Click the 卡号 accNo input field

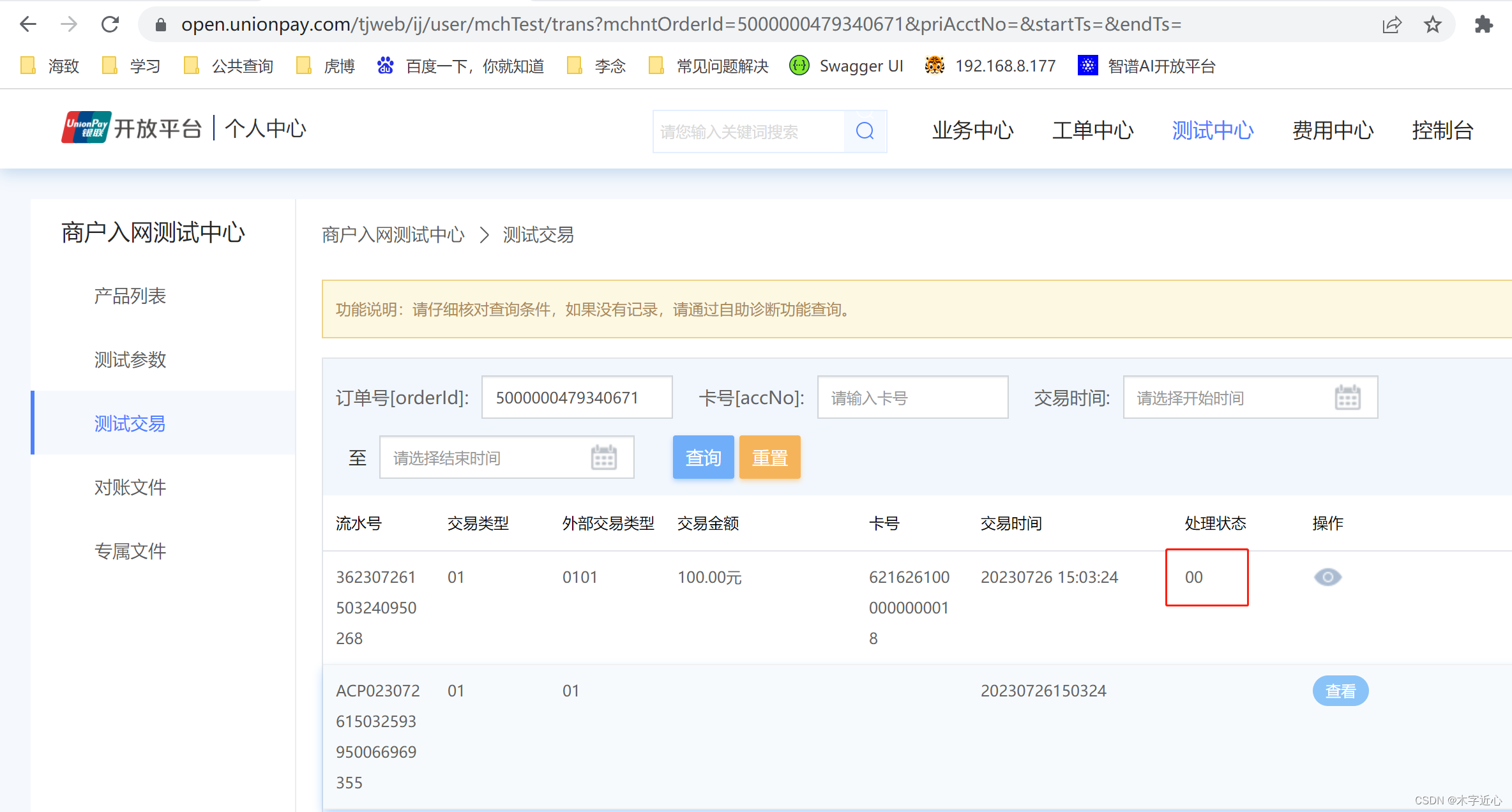(x=912, y=398)
